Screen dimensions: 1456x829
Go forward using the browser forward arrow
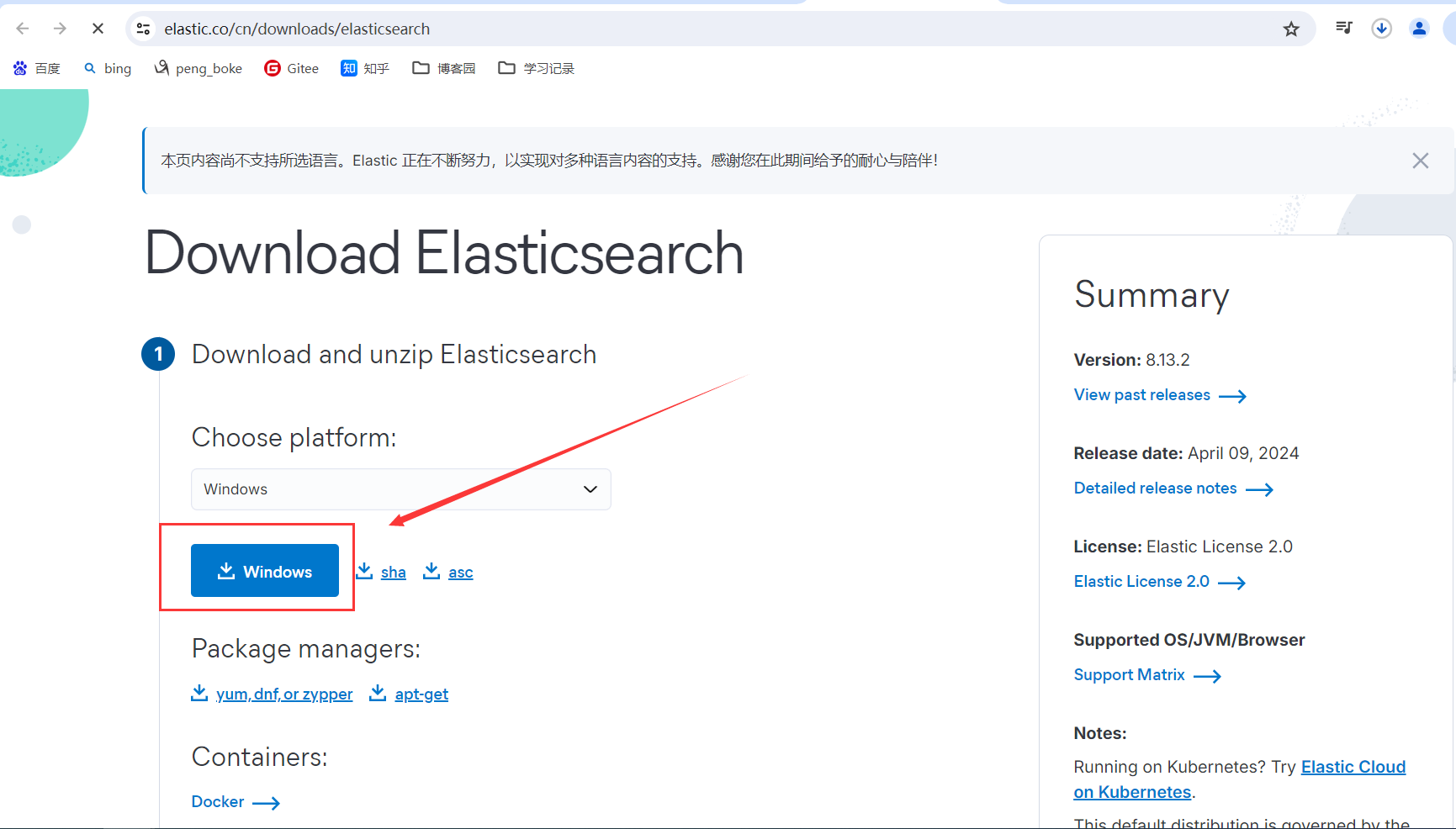pyautogui.click(x=60, y=29)
